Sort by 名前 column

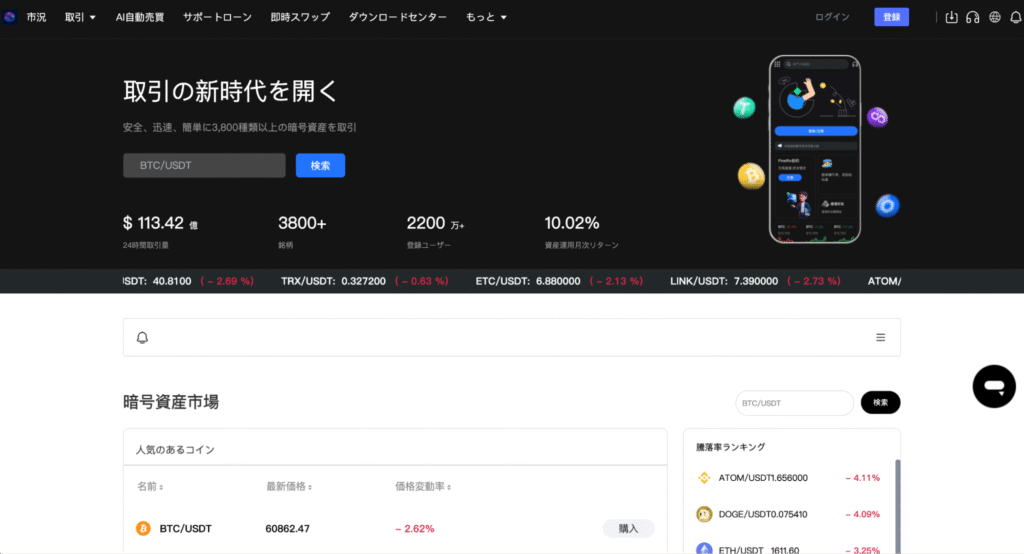pos(150,487)
